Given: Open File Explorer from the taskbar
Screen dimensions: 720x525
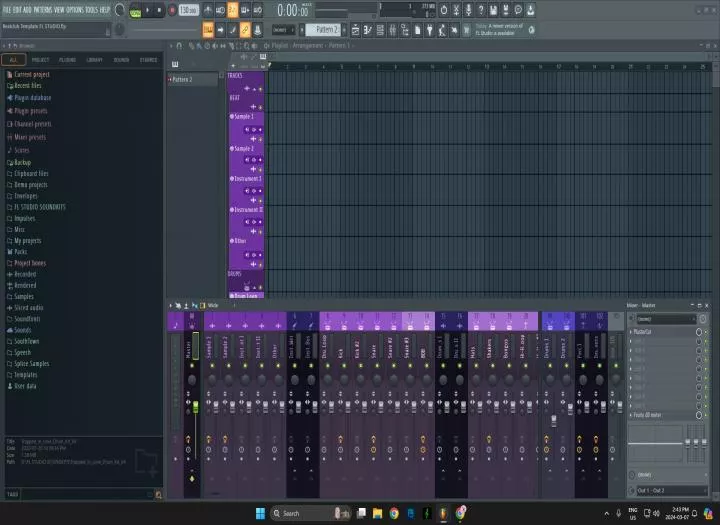Looking at the screenshot, I should (x=377, y=513).
